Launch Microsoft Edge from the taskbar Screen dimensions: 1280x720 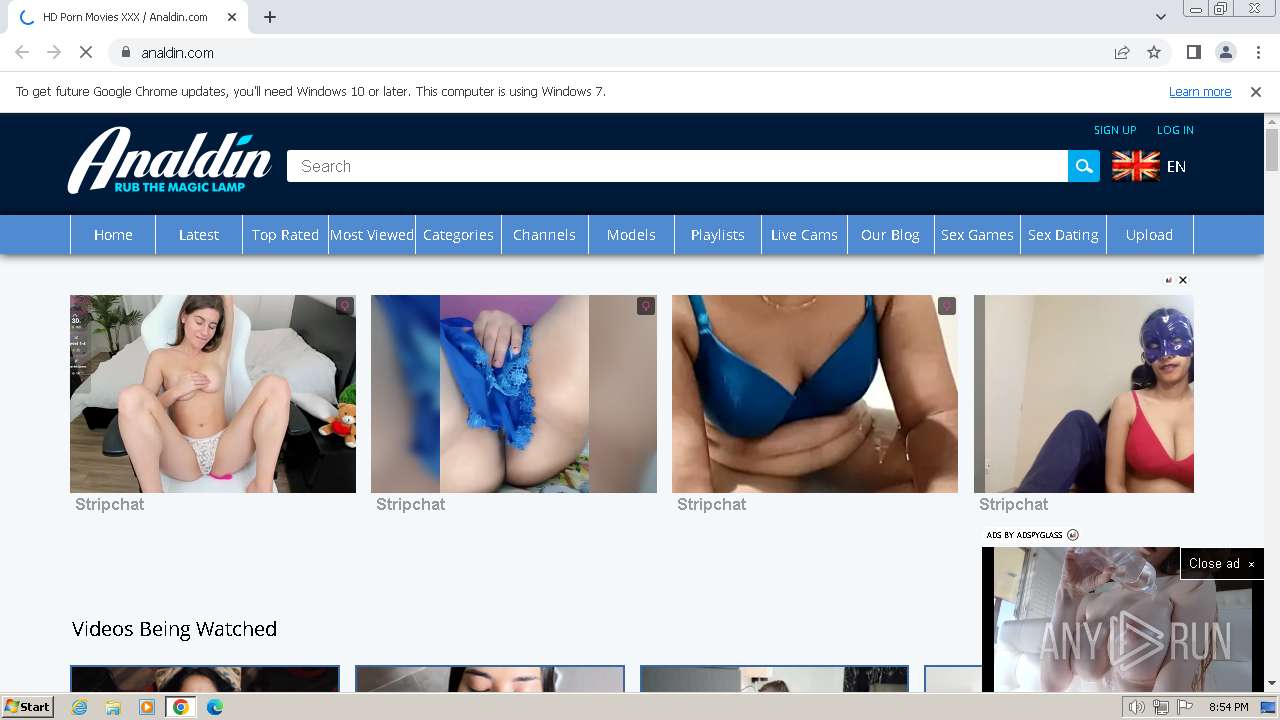click(215, 707)
